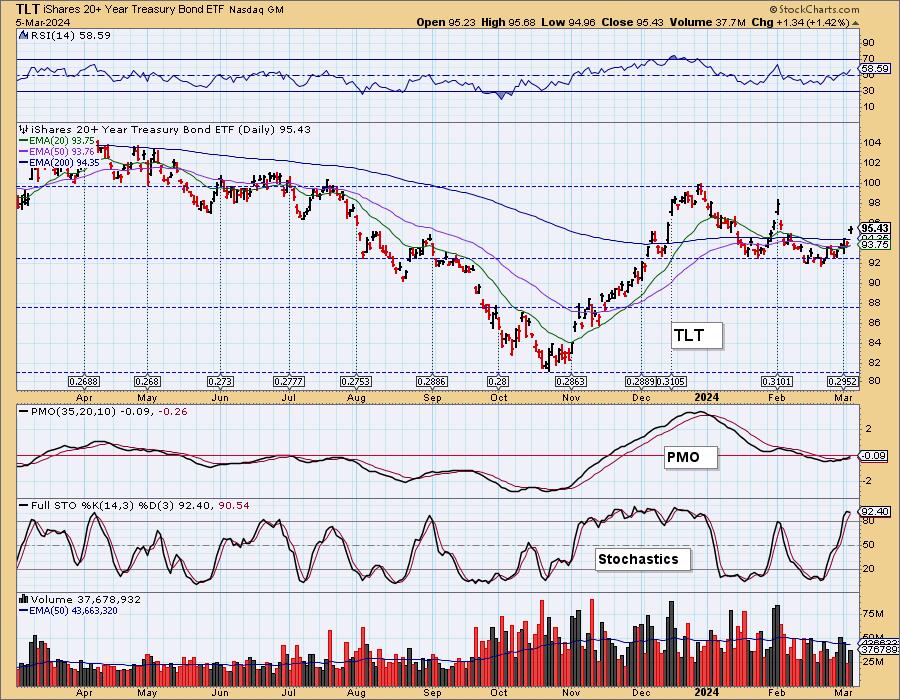Viewport: 900px width, 700px height.
Task: Click the 95.43 last price flag
Action: [875, 228]
